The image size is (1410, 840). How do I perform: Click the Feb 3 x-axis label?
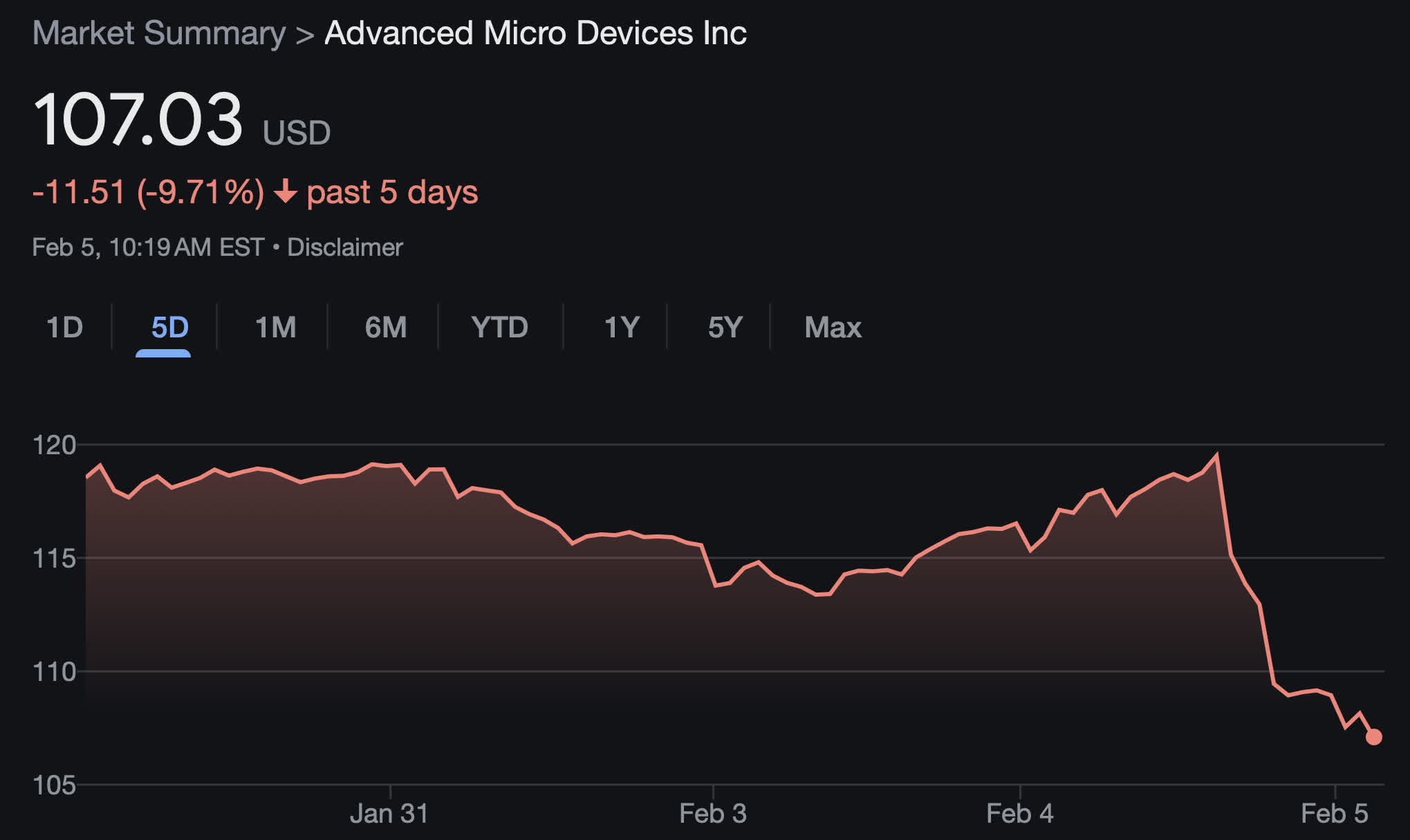(x=713, y=814)
